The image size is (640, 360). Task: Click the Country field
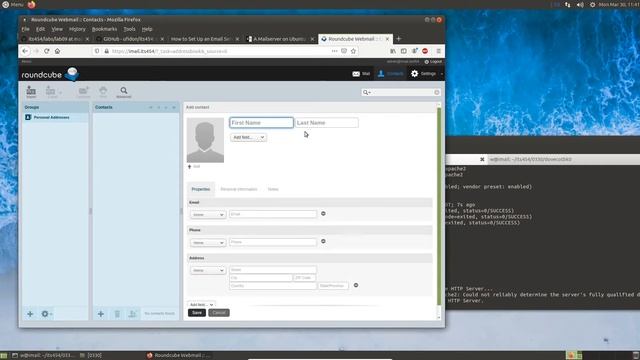pyautogui.click(x=273, y=286)
